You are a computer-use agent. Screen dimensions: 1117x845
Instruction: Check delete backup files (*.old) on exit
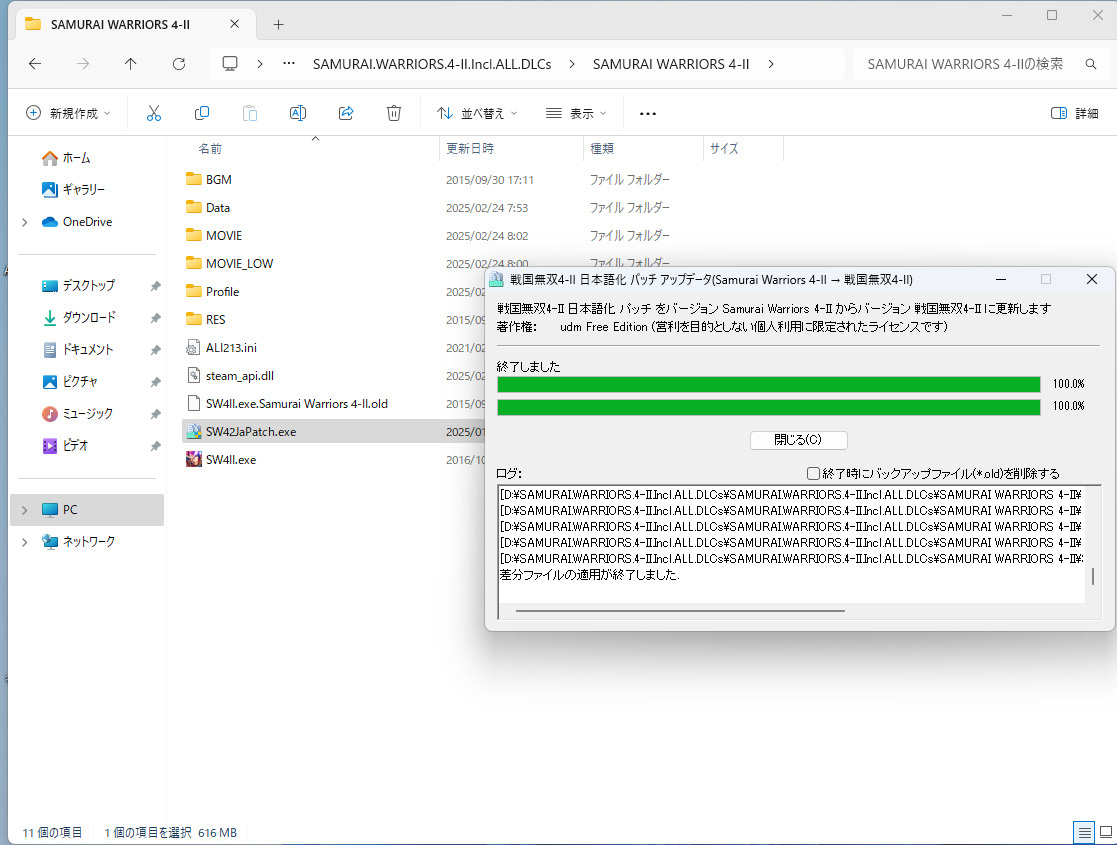pyautogui.click(x=813, y=473)
